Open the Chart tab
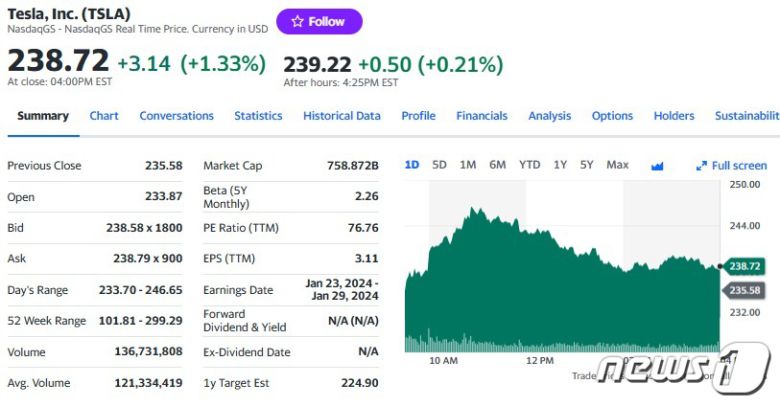 pos(104,116)
